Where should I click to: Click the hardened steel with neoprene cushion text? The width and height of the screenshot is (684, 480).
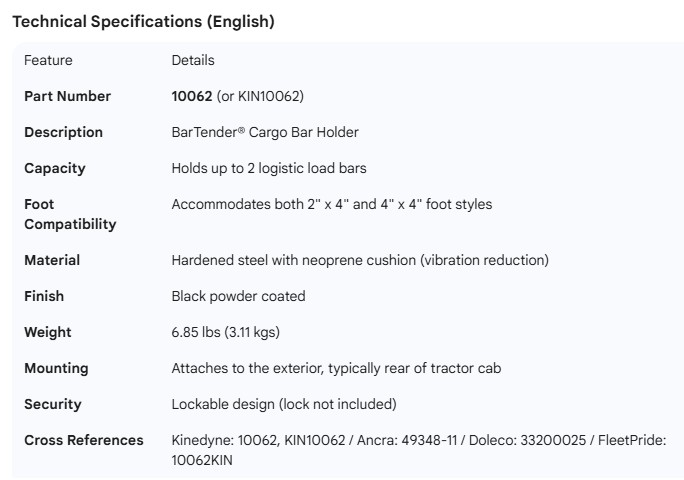click(360, 260)
